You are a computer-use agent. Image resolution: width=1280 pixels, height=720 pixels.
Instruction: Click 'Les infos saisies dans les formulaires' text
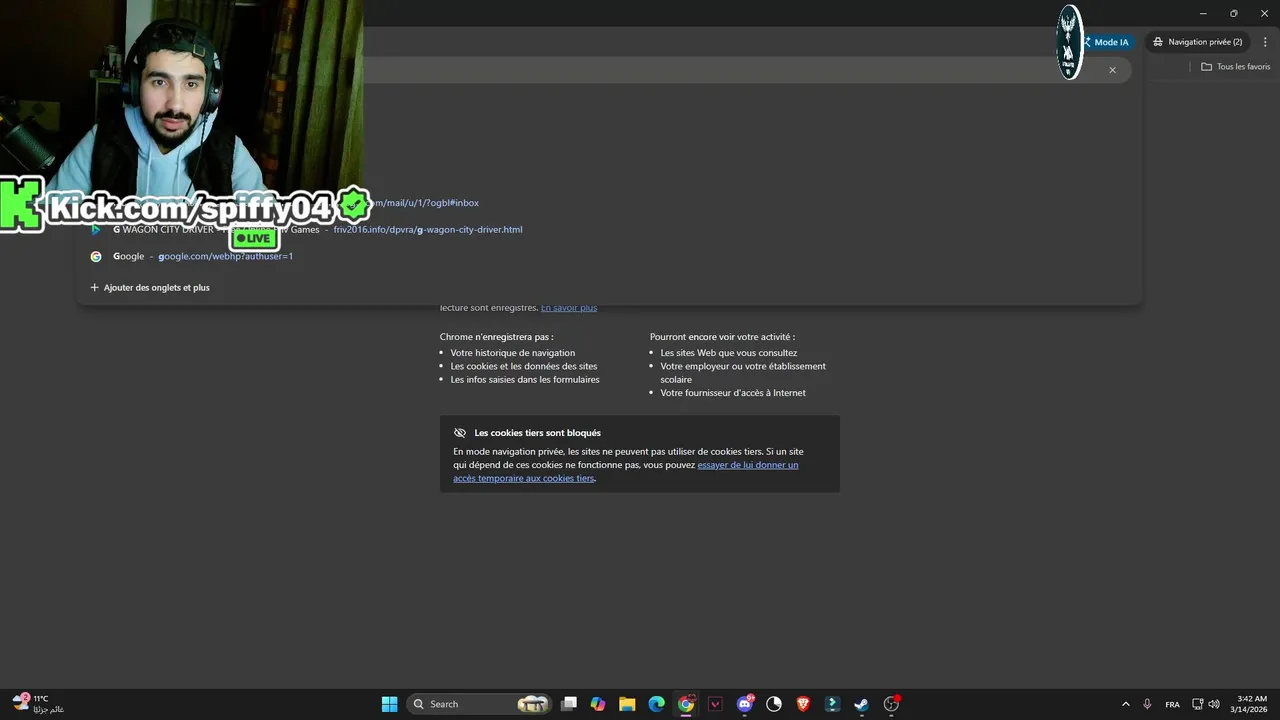coord(525,380)
